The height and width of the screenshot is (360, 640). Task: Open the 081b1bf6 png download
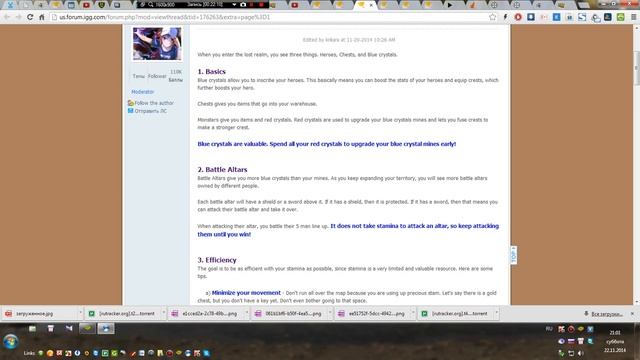(289, 313)
